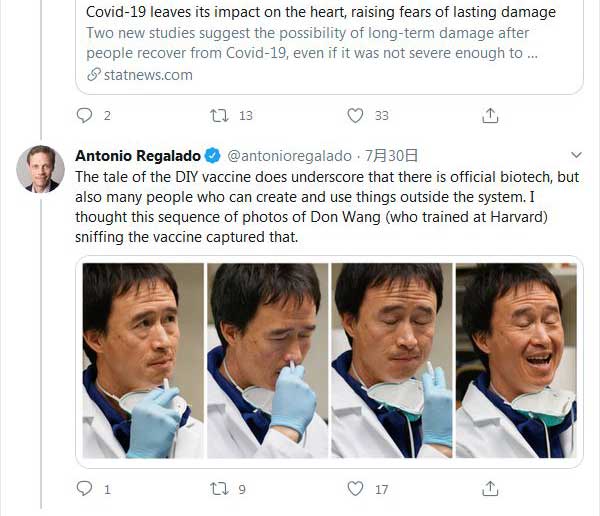Screen dimensions: 600x516
Task: Retweet Antonio Regalado's DIY vaccine tweet
Action: pos(219,489)
